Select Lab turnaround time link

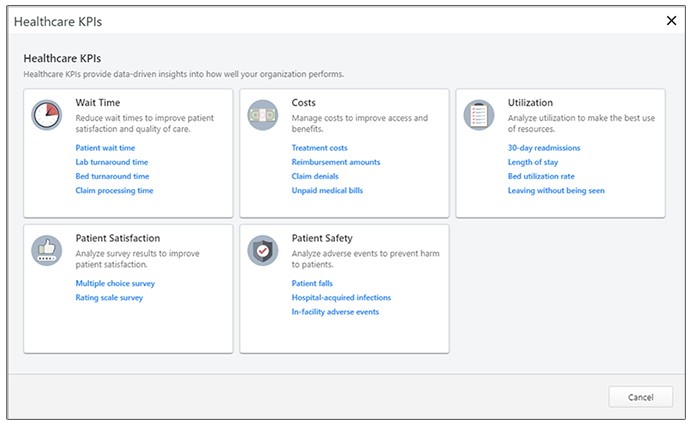click(112, 162)
